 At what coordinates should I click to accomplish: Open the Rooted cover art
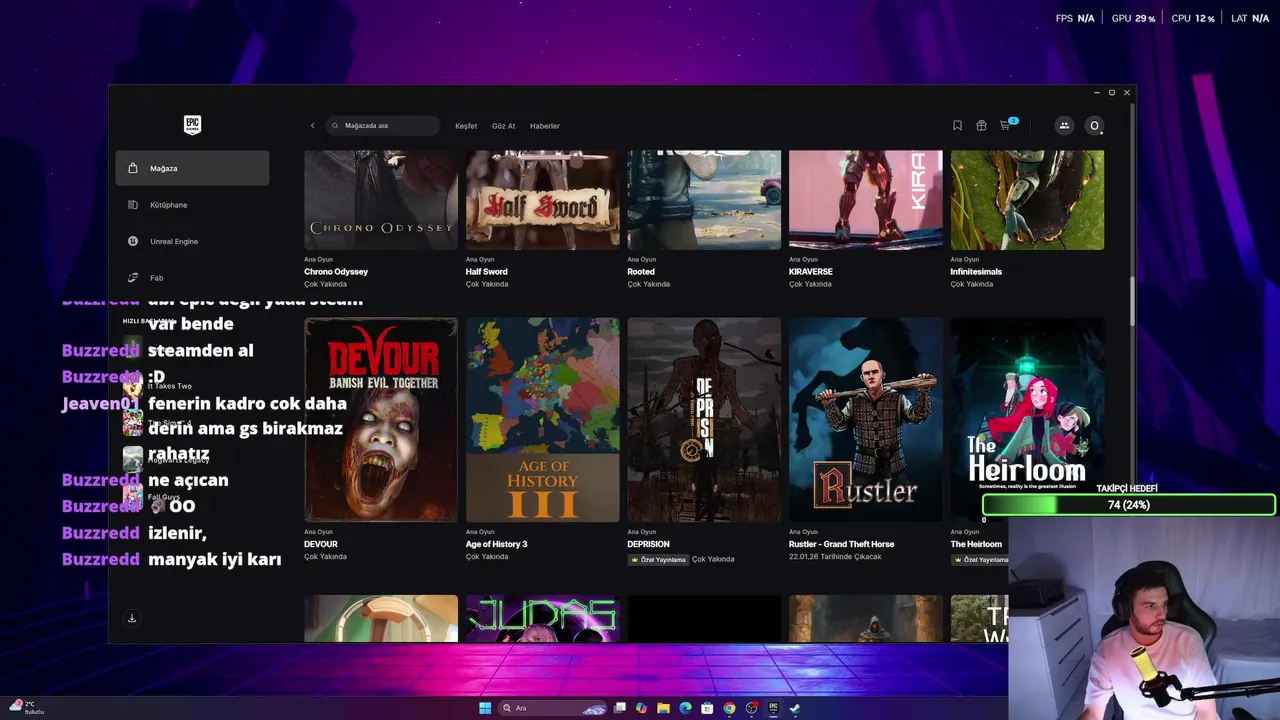click(704, 200)
